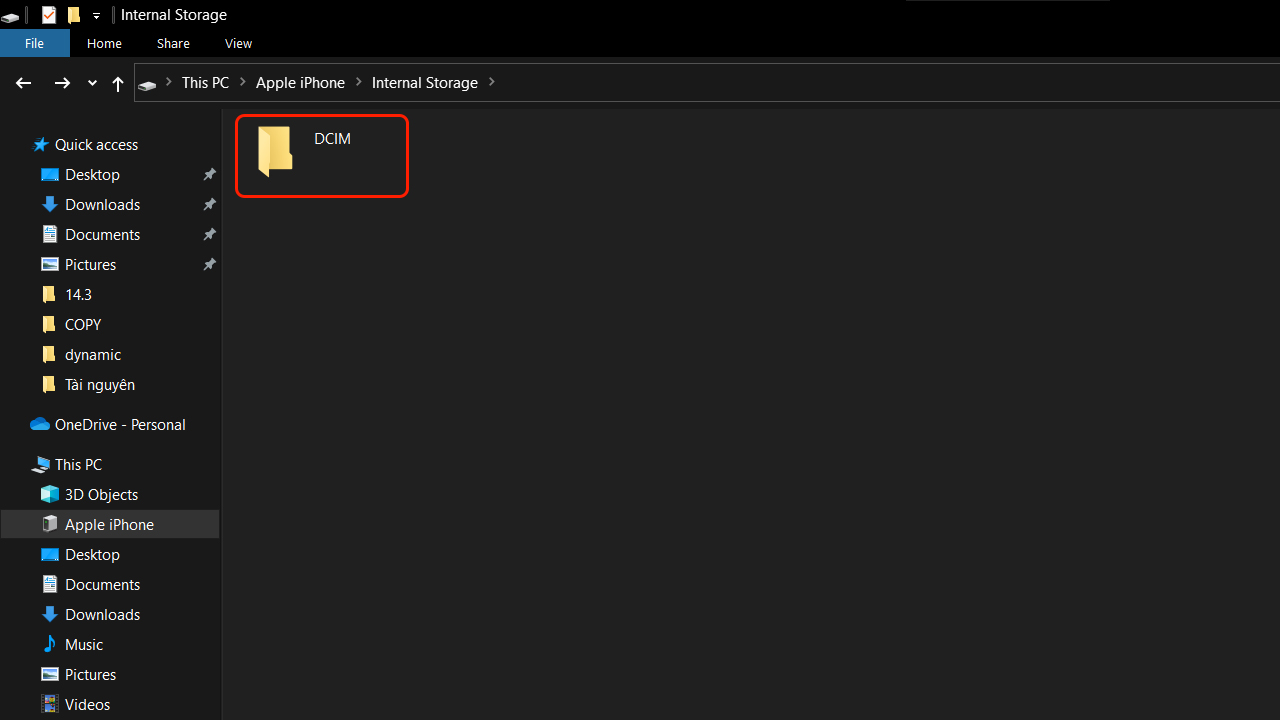1280x720 pixels.
Task: Open the Music note icon
Action: [50, 645]
